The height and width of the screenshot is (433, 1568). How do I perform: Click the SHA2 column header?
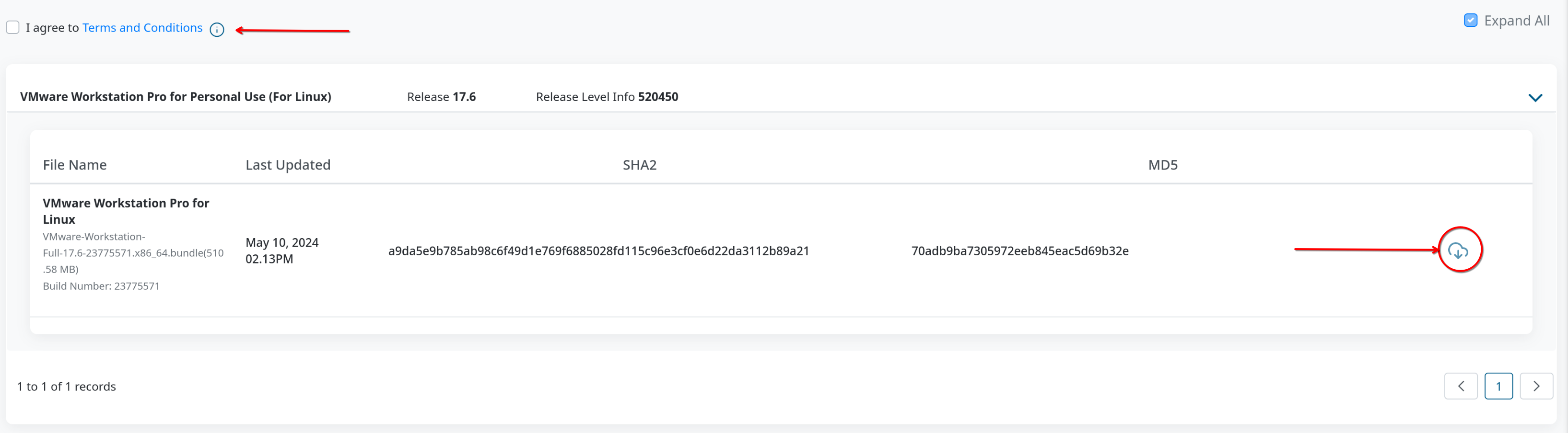pos(639,165)
